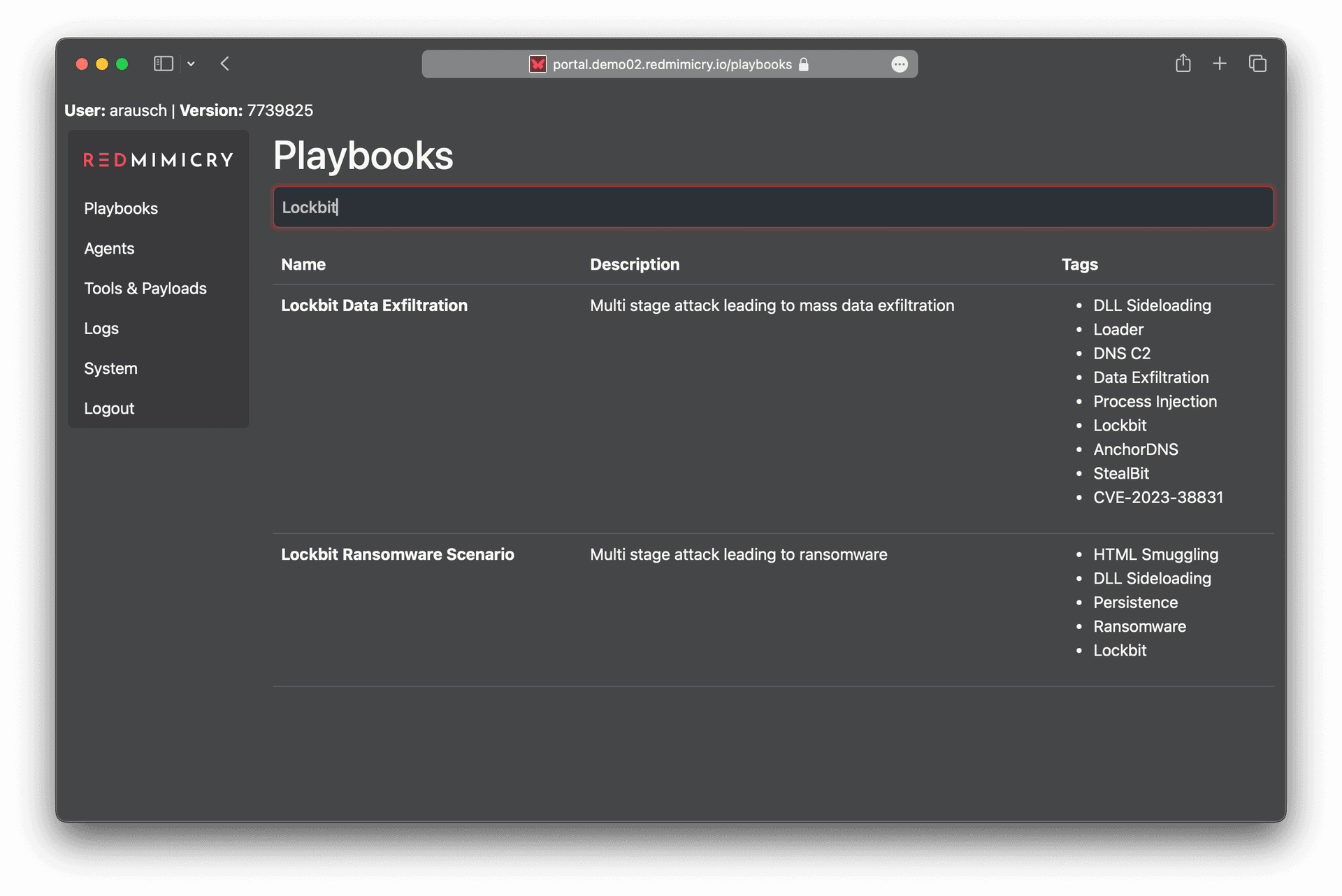Viewport: 1342px width, 896px height.
Task: Open the page options ellipsis in address bar
Action: [900, 64]
